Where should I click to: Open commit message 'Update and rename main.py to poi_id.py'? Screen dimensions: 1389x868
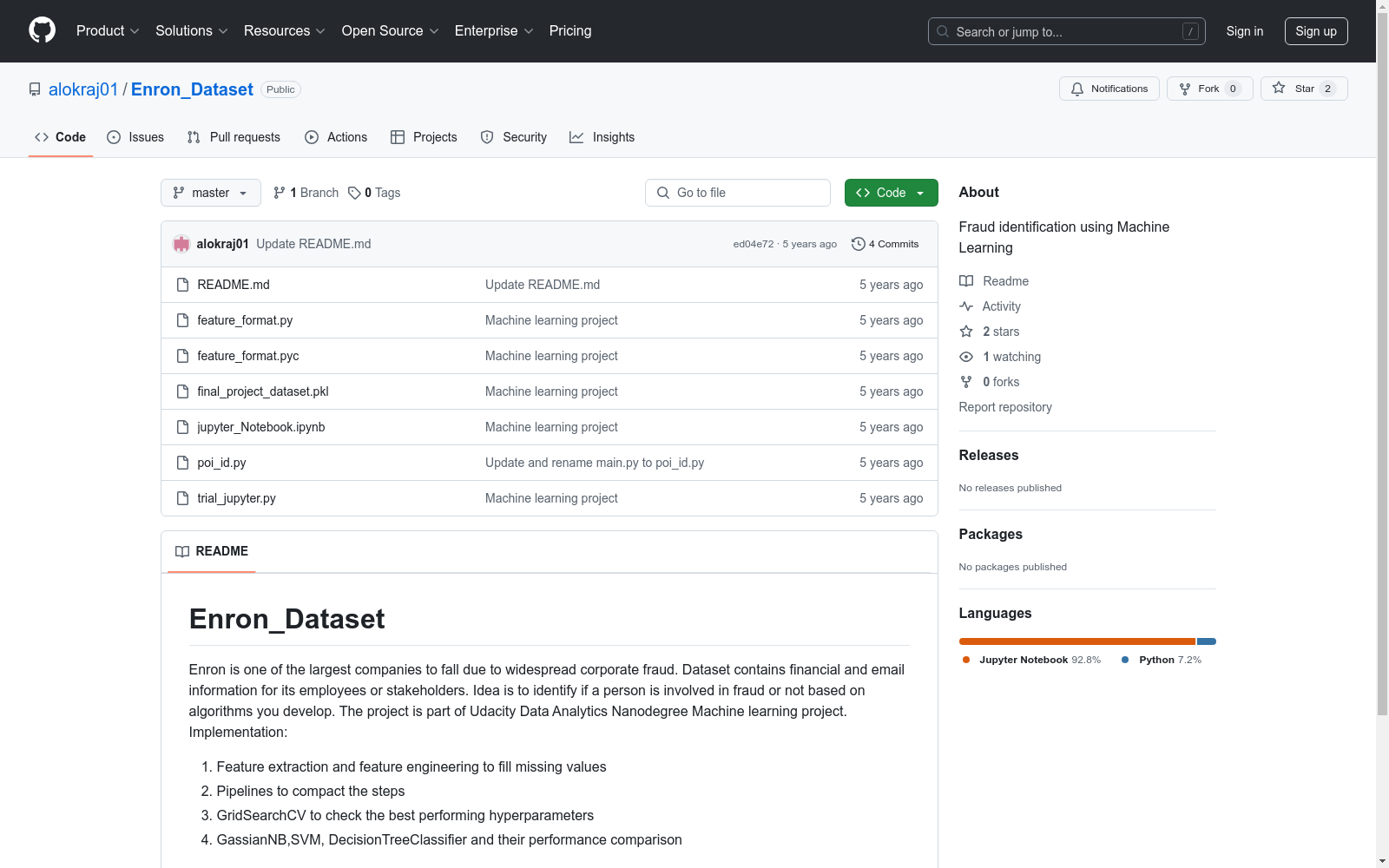tap(595, 463)
